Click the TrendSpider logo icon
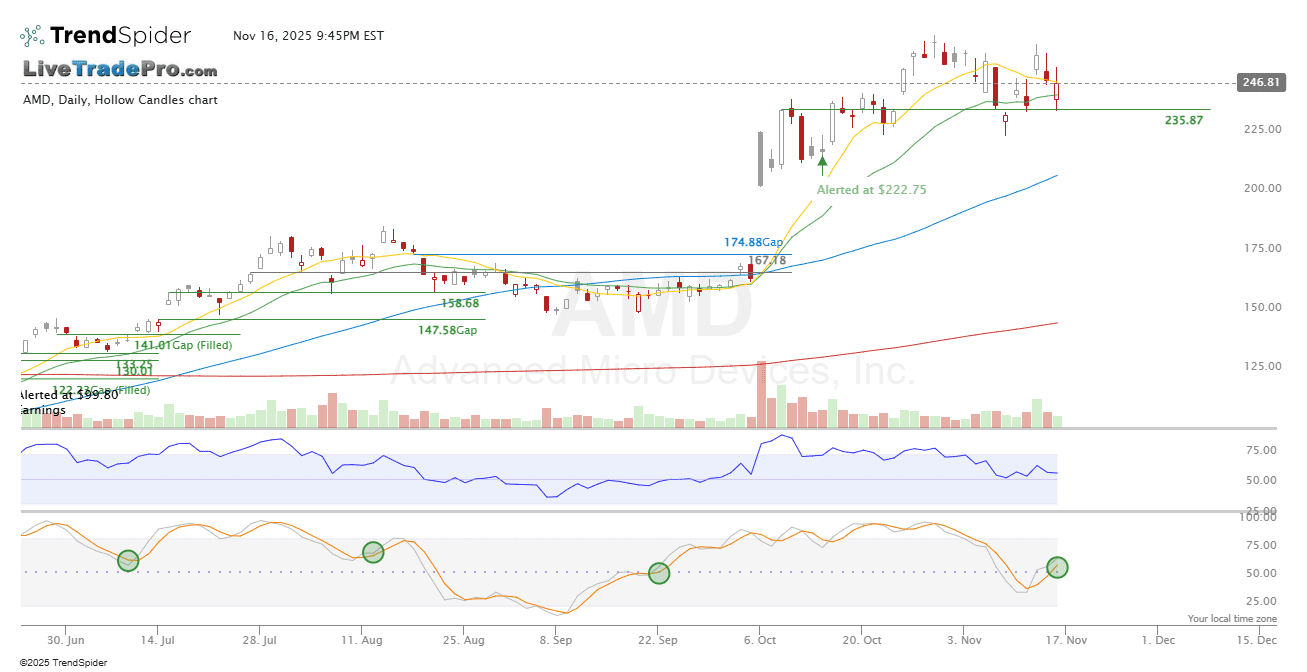This screenshot has height=672, width=1307. click(x=32, y=36)
